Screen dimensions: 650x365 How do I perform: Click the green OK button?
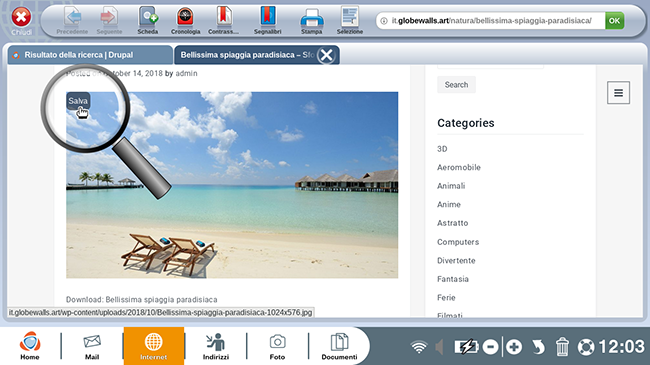[x=614, y=21]
